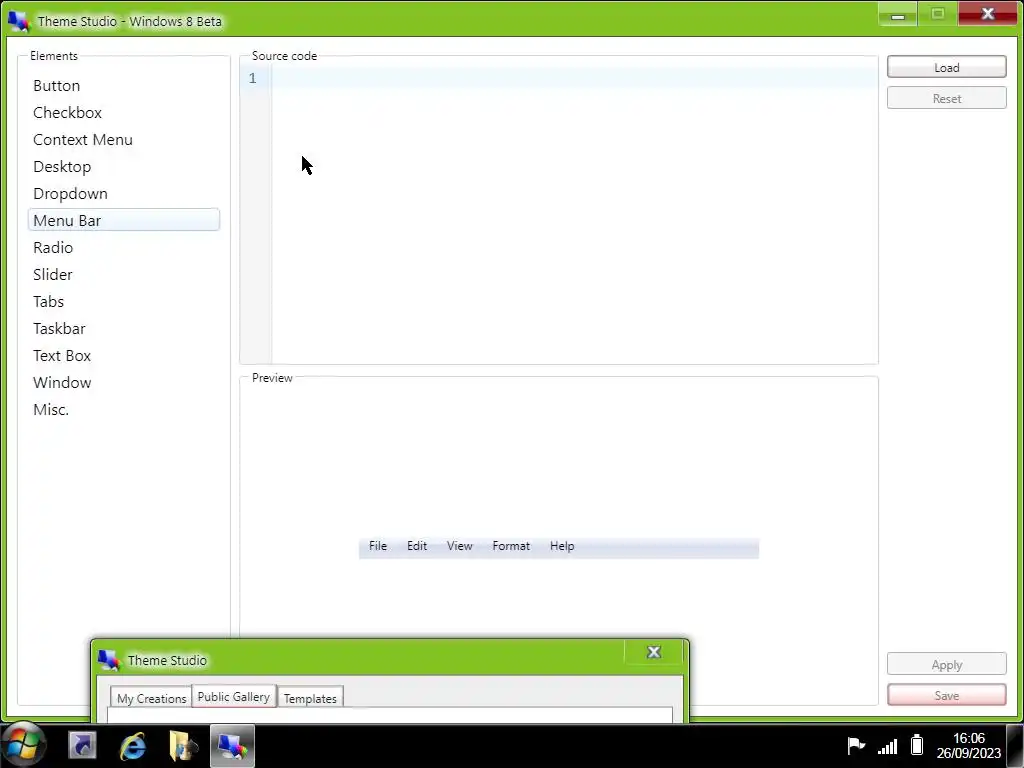Select Slider element in list
The image size is (1024, 768).
click(x=123, y=274)
